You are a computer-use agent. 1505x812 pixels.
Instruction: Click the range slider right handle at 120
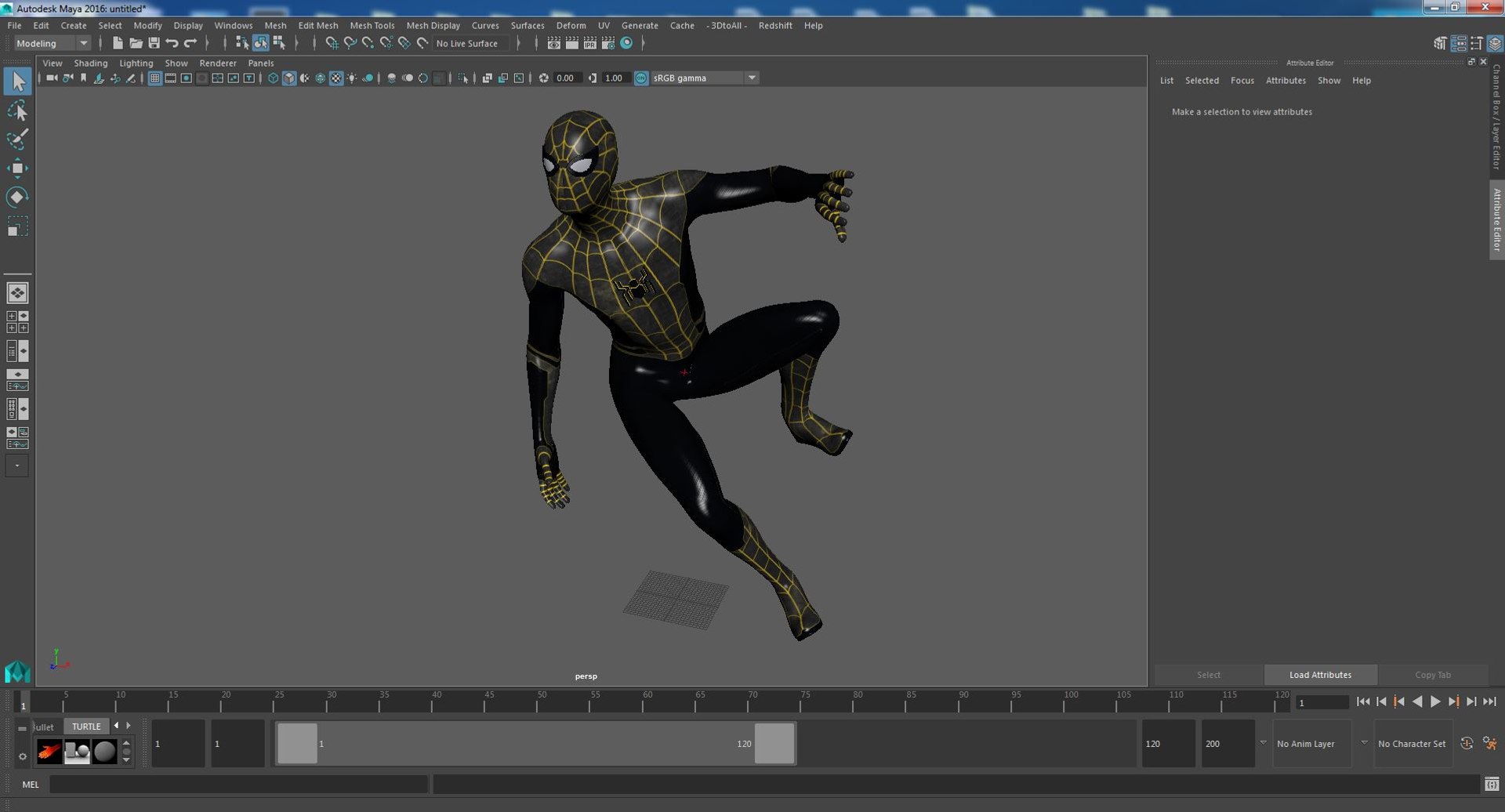(774, 743)
